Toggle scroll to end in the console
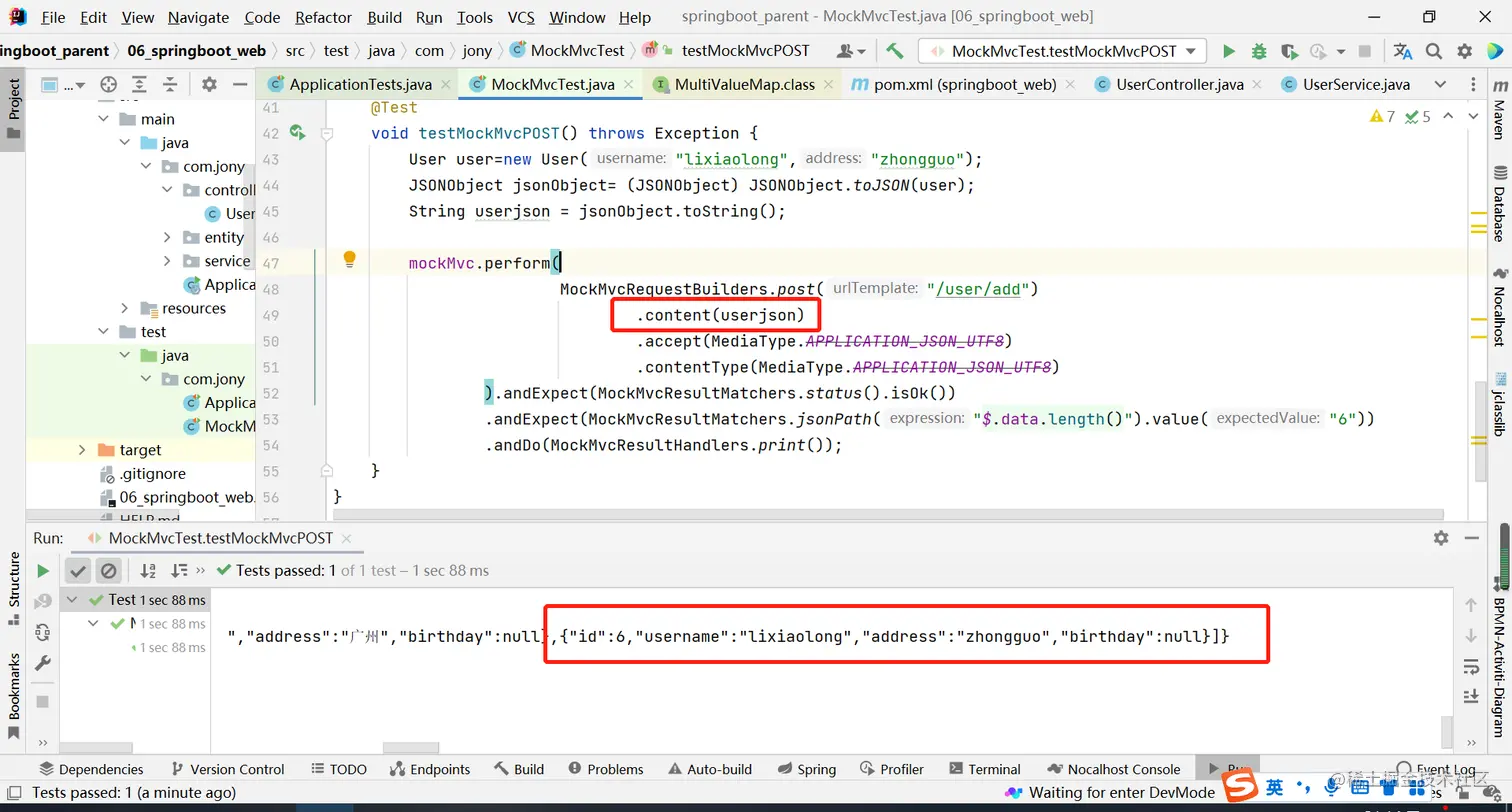 (1471, 696)
